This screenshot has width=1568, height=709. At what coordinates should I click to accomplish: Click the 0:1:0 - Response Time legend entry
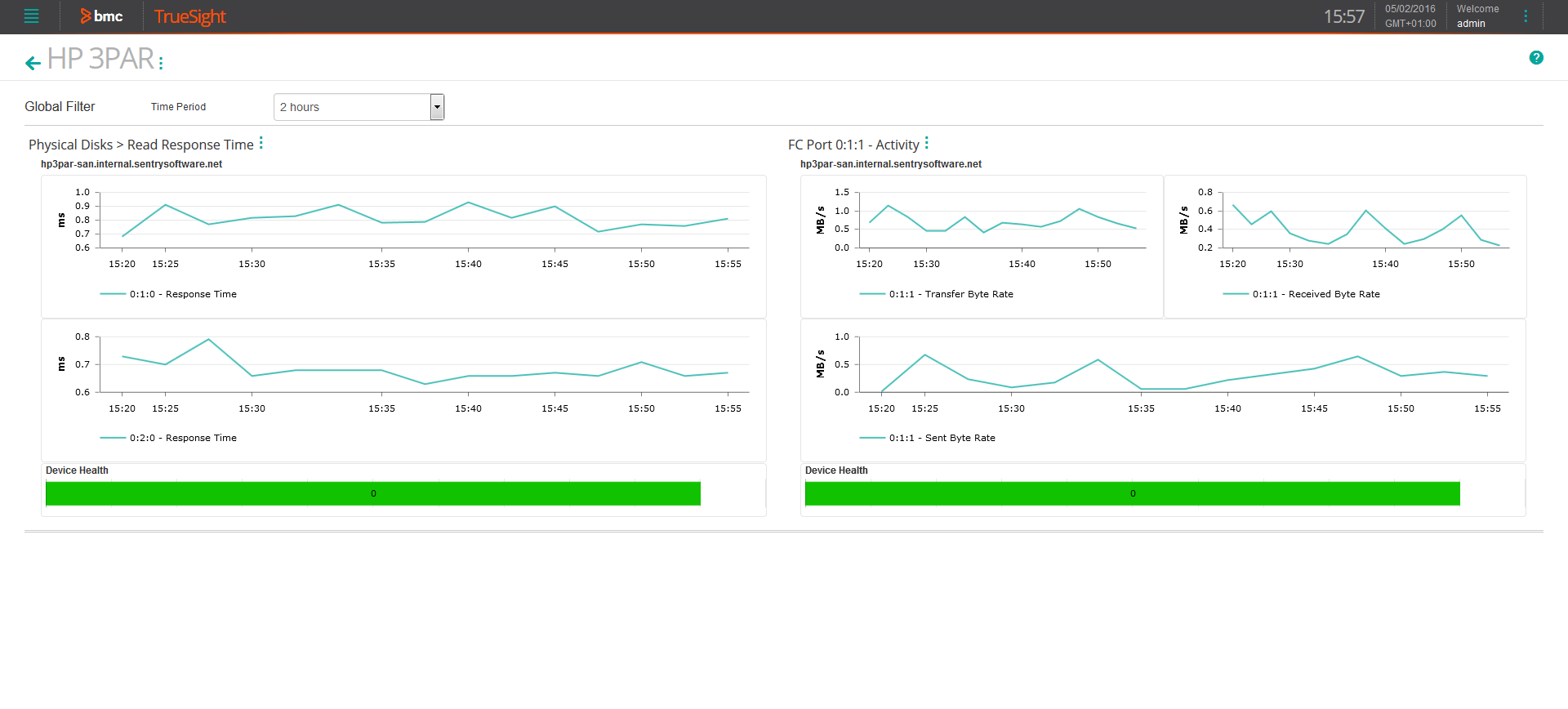[168, 294]
